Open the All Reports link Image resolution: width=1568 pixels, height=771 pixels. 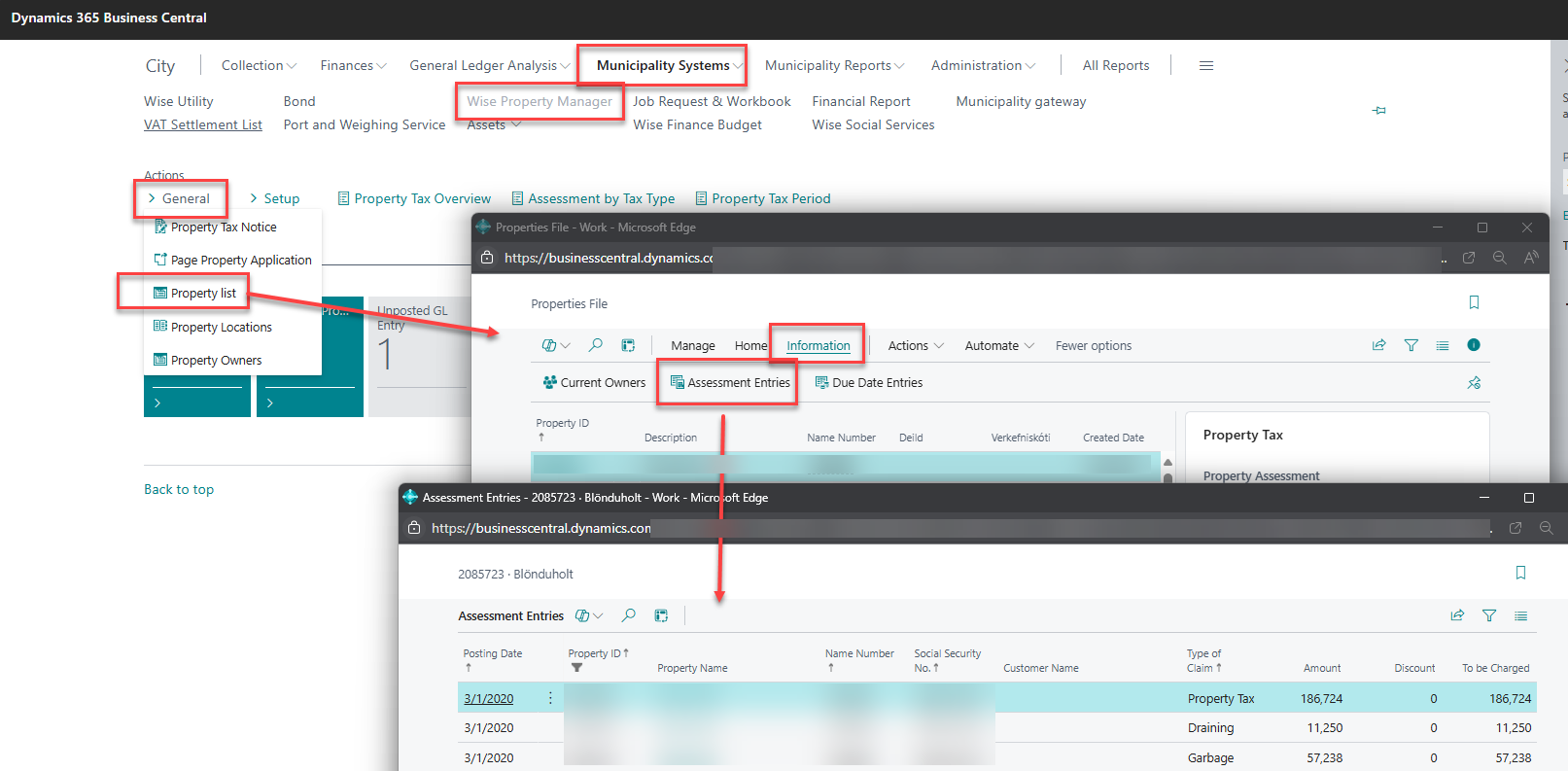tap(1116, 65)
